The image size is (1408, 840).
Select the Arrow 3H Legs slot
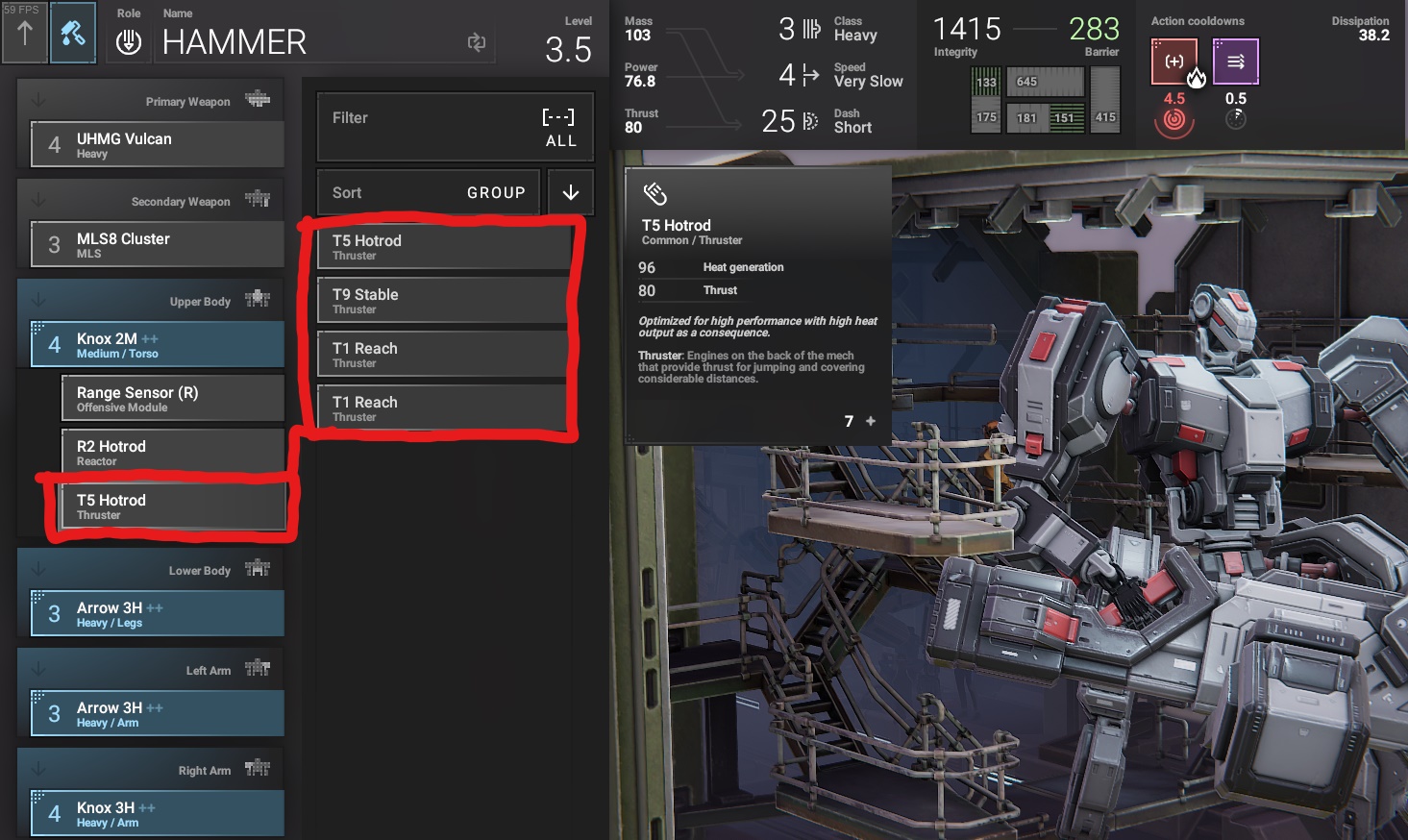tap(158, 613)
